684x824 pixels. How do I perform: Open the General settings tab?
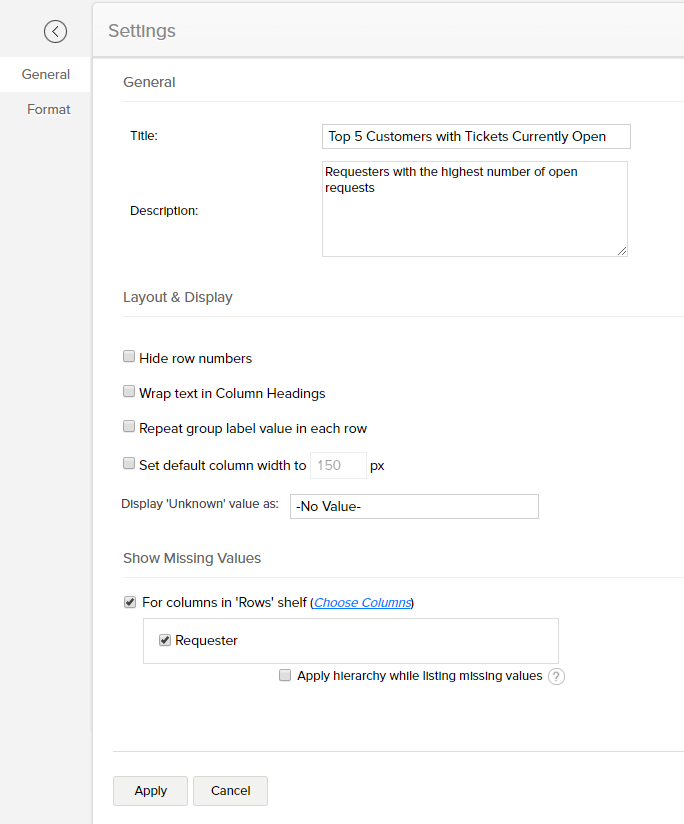[x=45, y=74]
